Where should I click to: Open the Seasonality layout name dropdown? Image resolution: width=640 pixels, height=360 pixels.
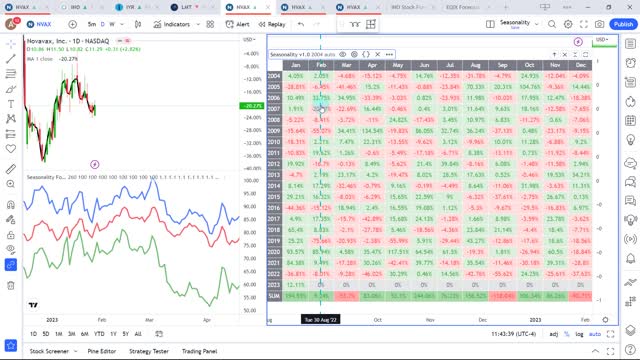point(537,24)
